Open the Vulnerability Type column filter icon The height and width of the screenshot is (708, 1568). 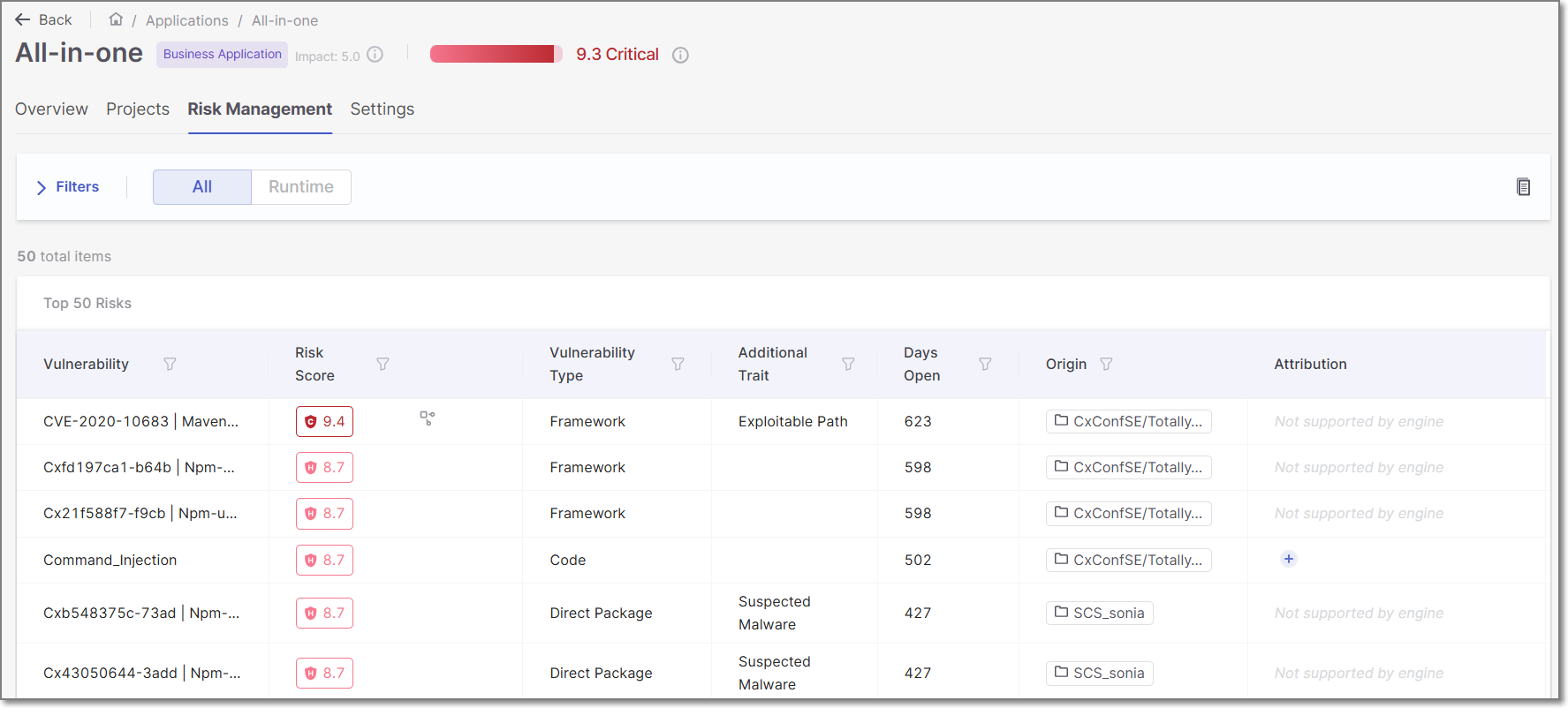pos(678,364)
